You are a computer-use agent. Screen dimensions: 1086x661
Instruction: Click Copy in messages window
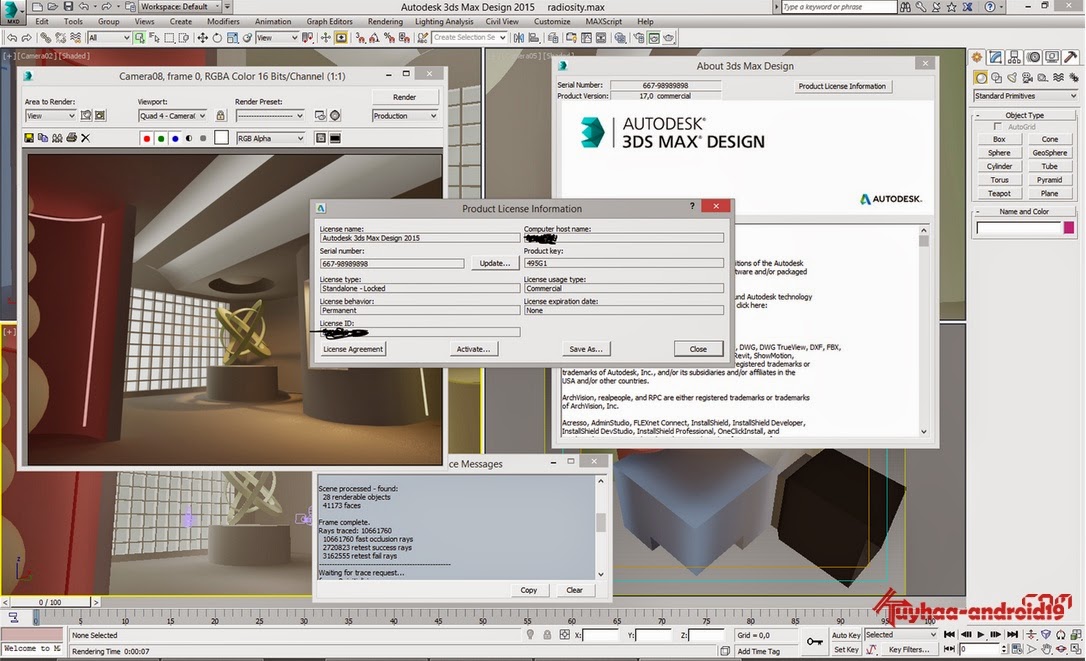click(528, 590)
